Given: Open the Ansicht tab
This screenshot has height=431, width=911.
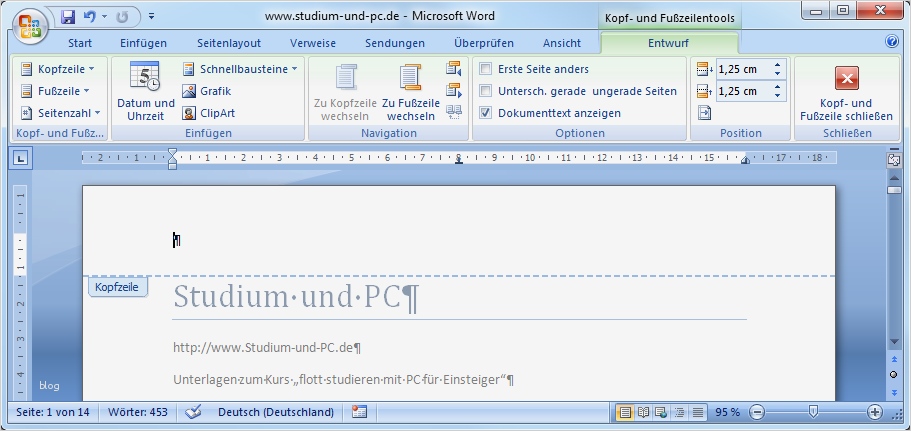Looking at the screenshot, I should point(562,43).
